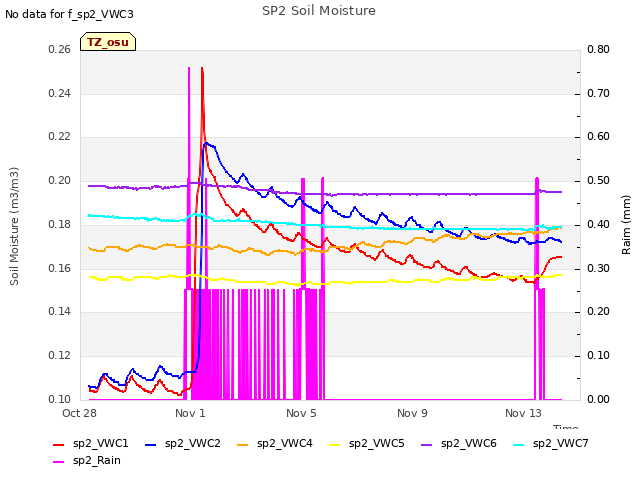This screenshot has width=640, height=480.
Task: Click the Oct 28 x-axis tick label
Action: [x=79, y=413]
